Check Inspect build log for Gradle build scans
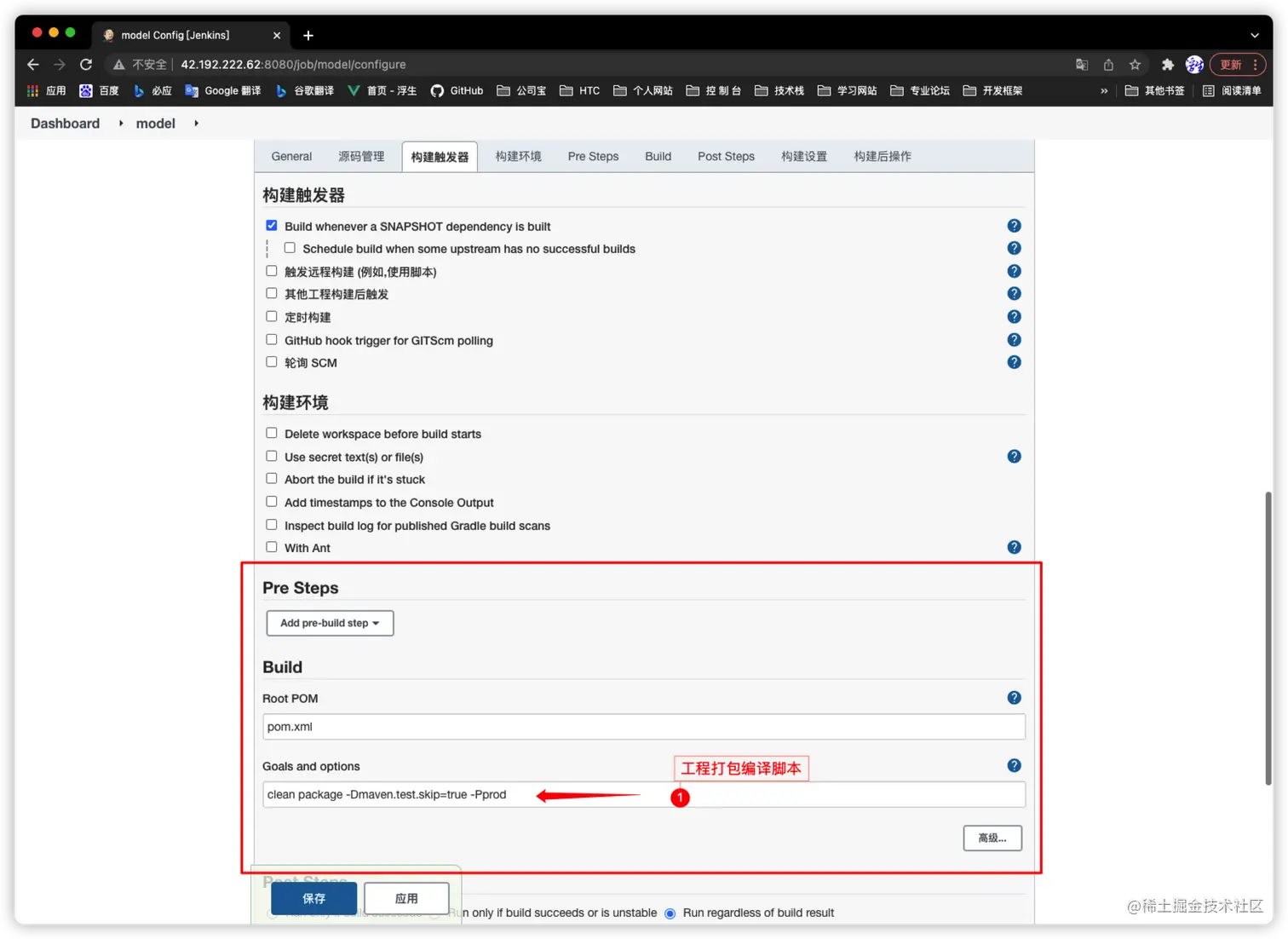 [272, 524]
